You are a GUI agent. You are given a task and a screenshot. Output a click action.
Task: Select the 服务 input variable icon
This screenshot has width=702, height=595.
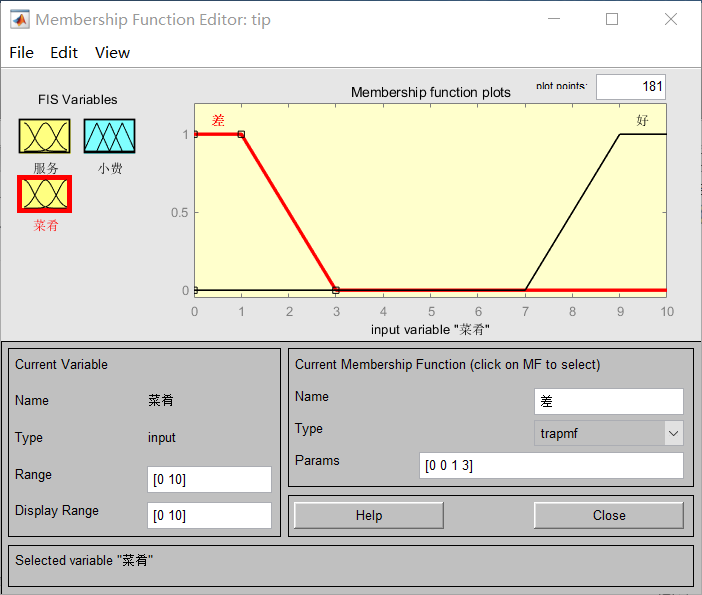[x=44, y=136]
